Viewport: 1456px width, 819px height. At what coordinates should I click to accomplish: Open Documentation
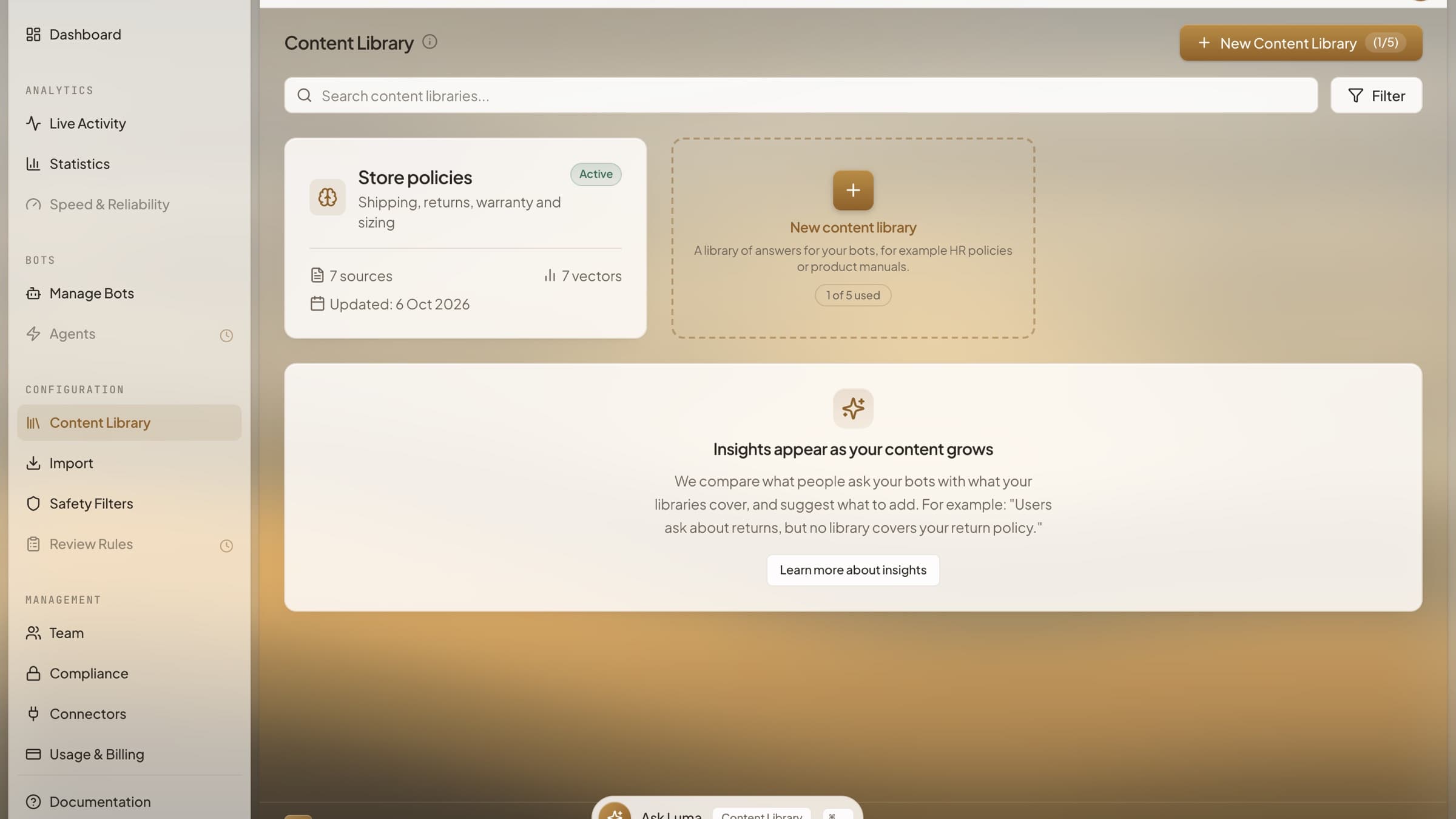point(129,801)
